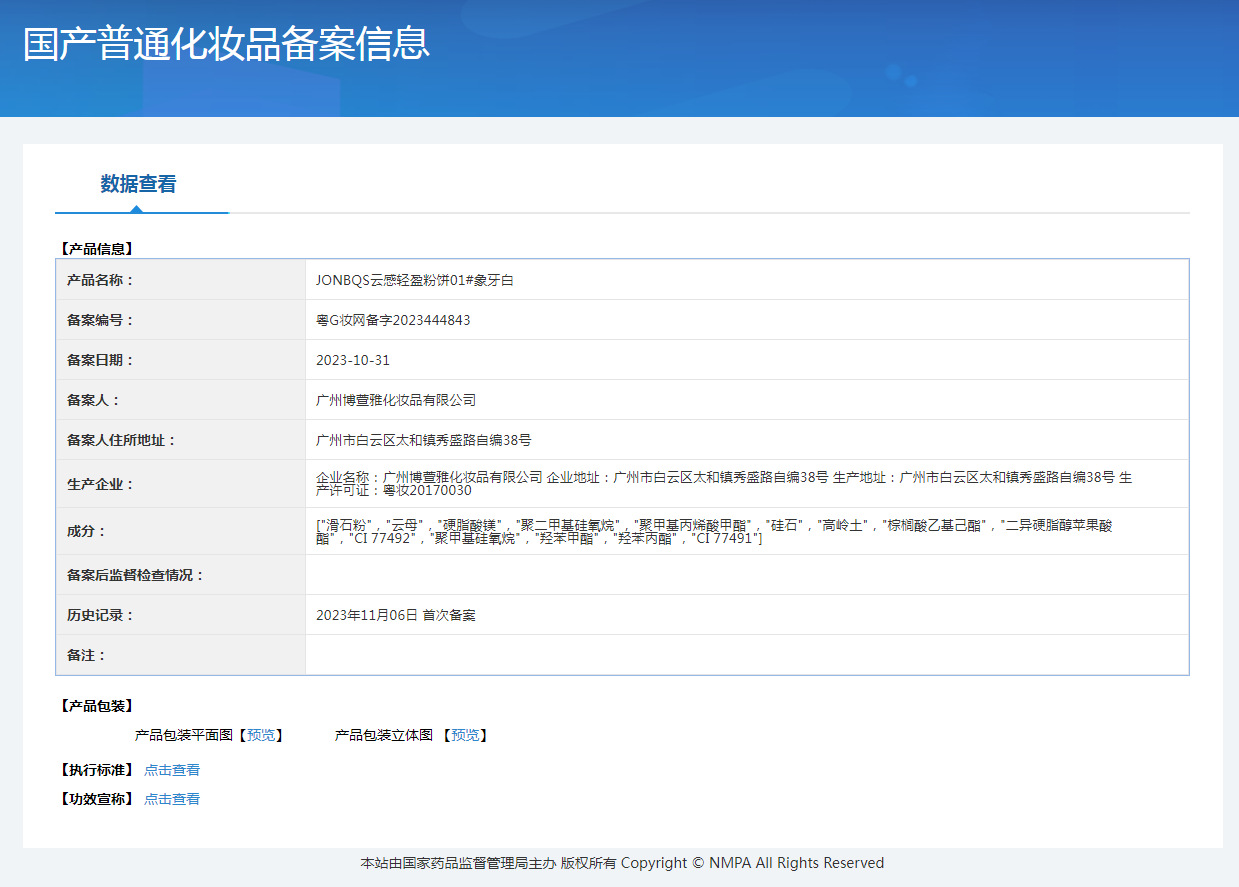The width and height of the screenshot is (1239, 887).
Task: Click the 产品名称 row label
Action: 100,280
